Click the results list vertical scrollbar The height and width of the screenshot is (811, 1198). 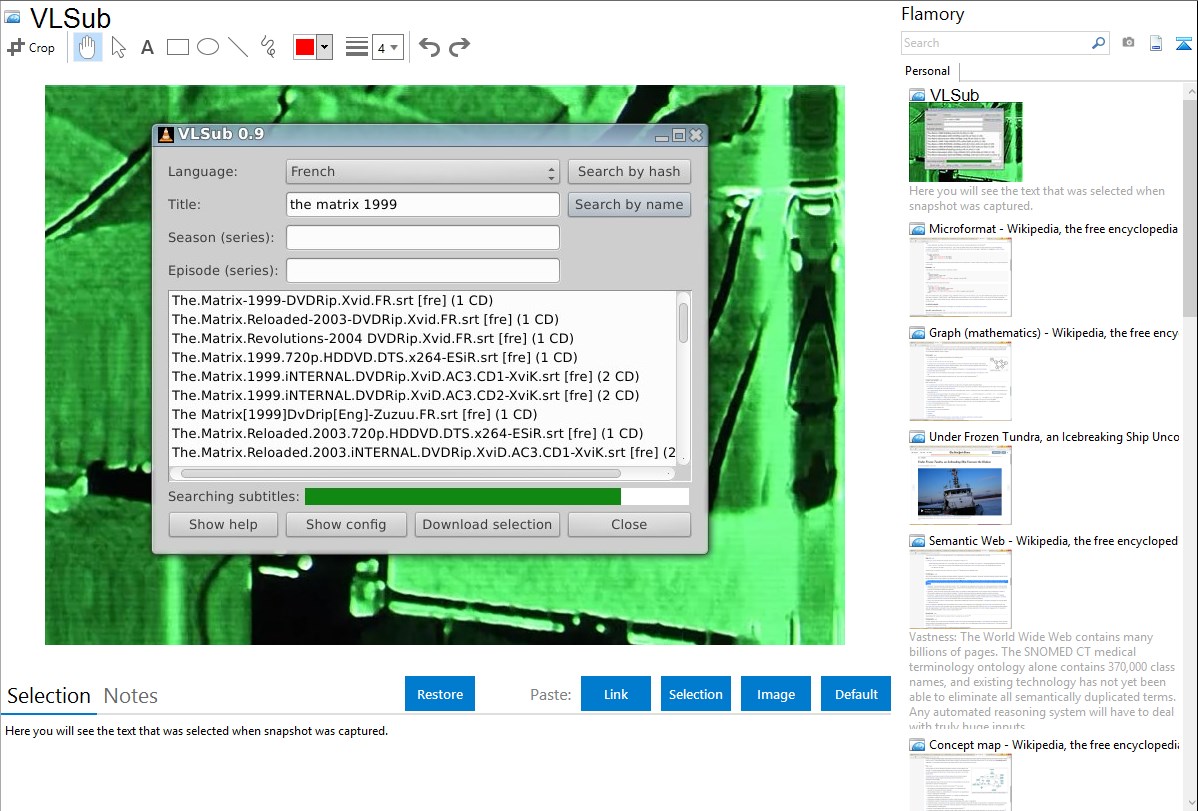tap(683, 377)
